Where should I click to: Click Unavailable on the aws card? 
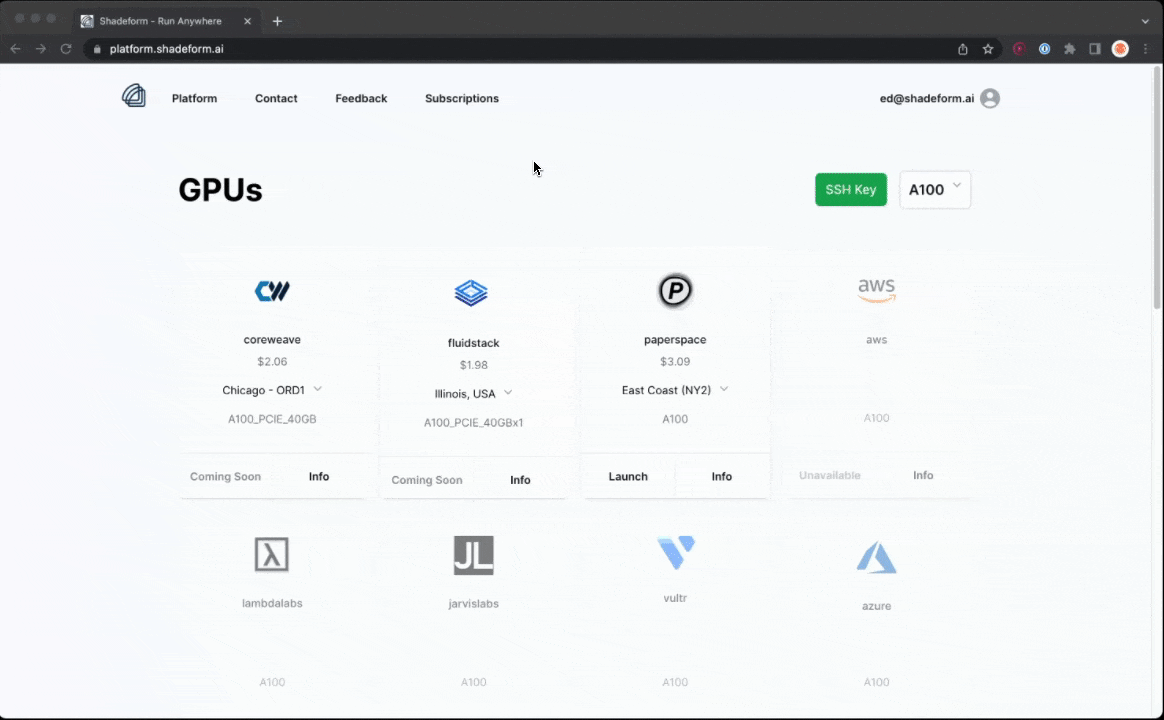(x=830, y=475)
